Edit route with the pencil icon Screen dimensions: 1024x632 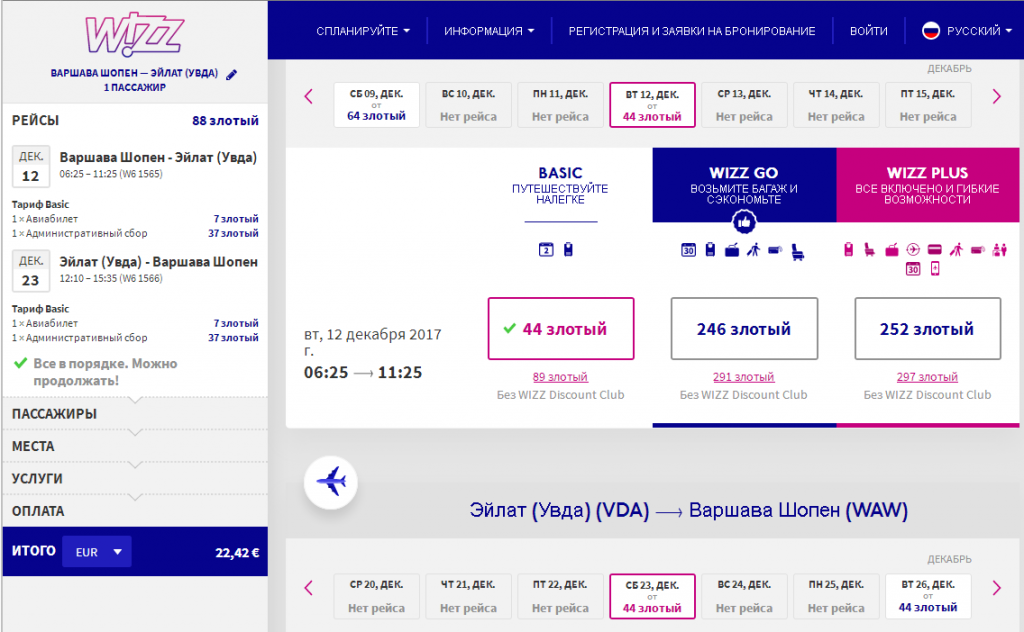point(231,74)
